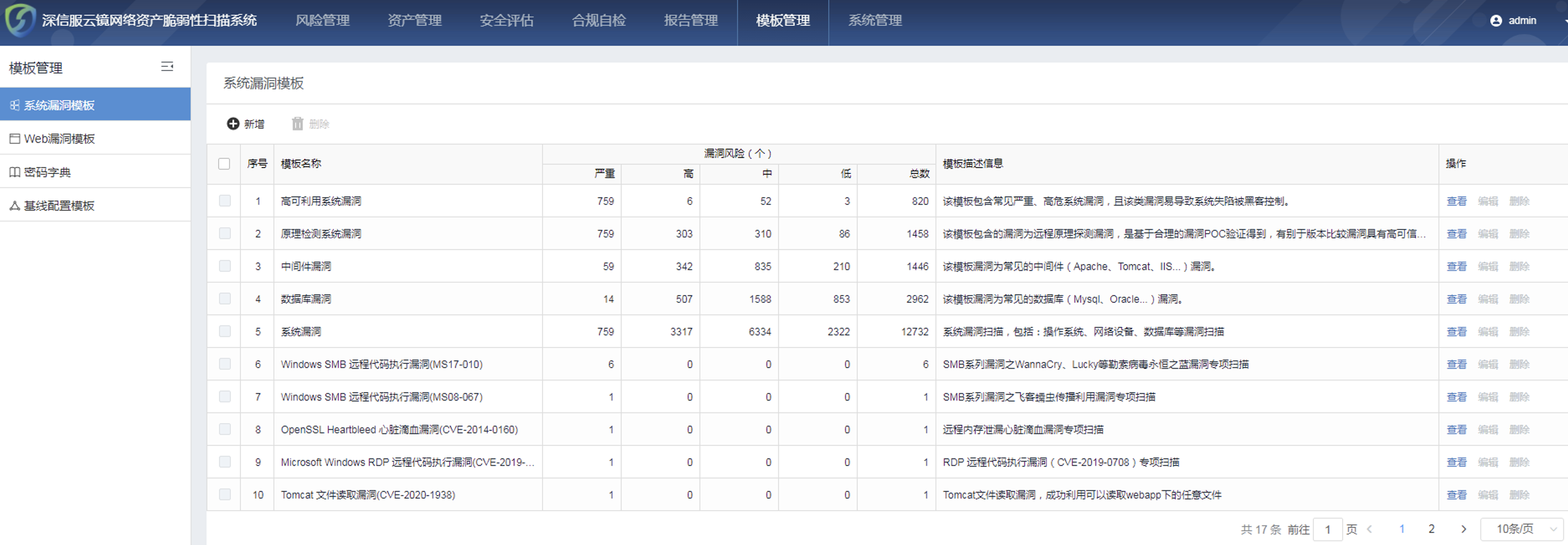1568x545 pixels.
Task: Click the plus icon beside 新增
Action: click(233, 123)
